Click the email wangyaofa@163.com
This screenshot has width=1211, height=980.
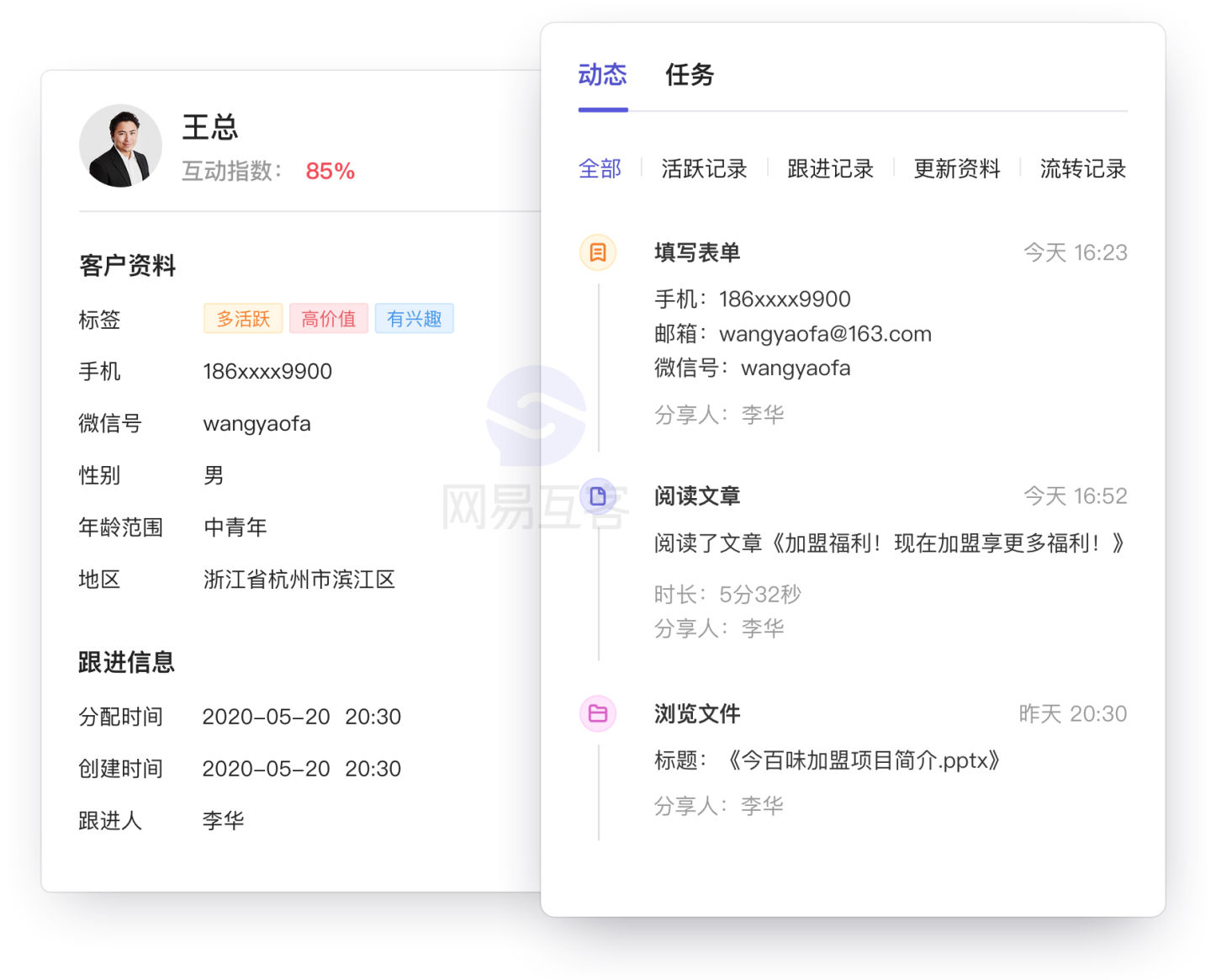pos(825,334)
